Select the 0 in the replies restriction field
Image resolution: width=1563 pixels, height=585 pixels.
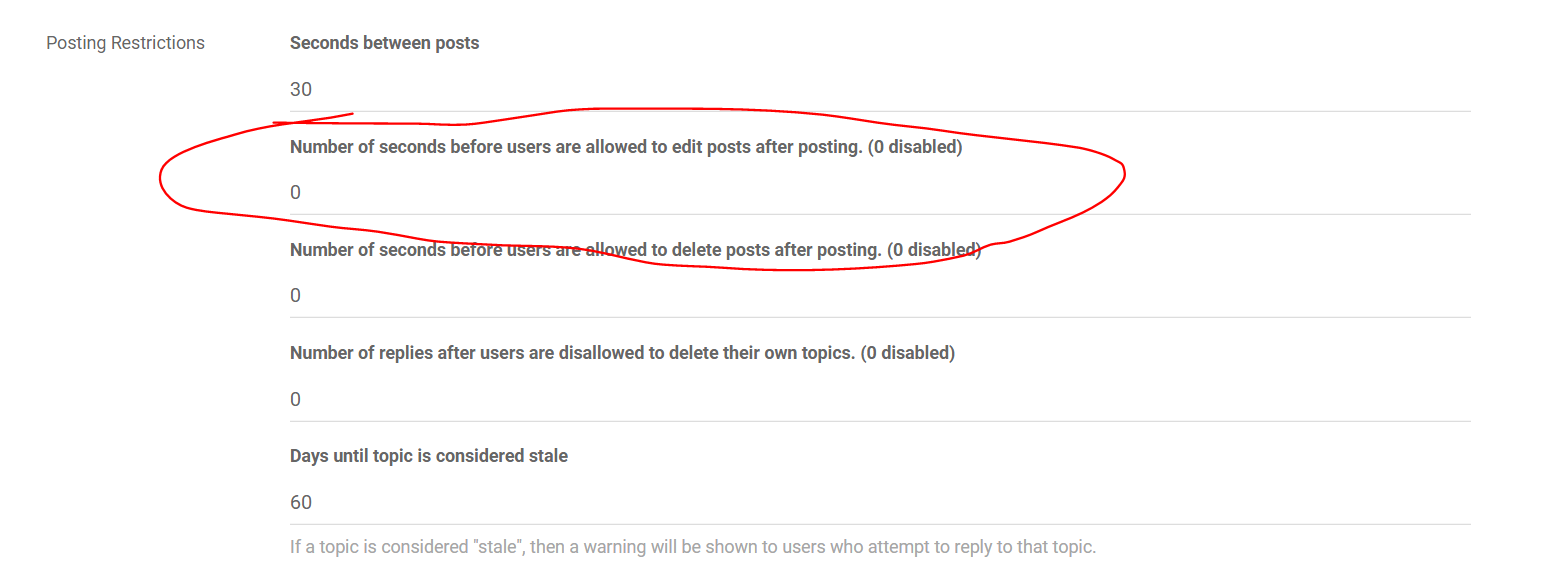[x=295, y=398]
